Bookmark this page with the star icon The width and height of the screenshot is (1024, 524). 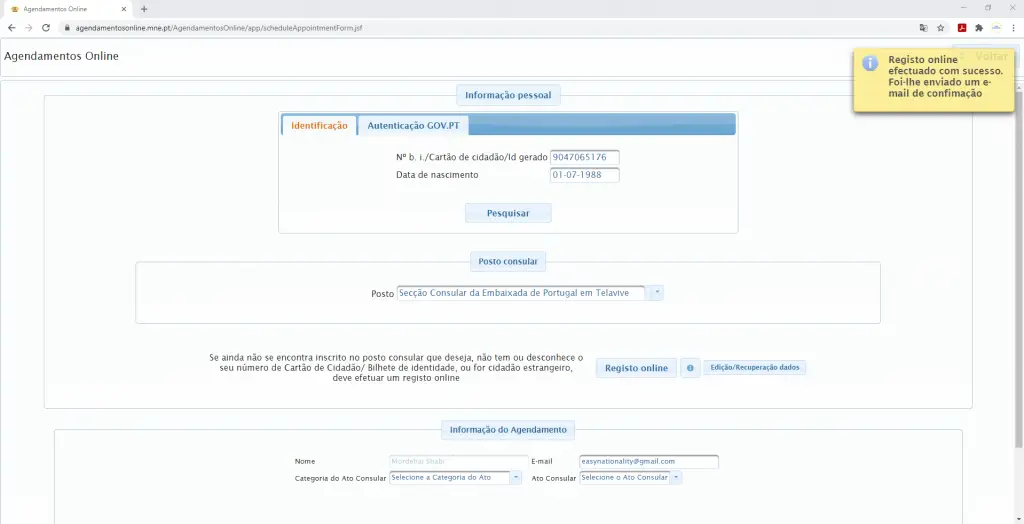point(940,28)
